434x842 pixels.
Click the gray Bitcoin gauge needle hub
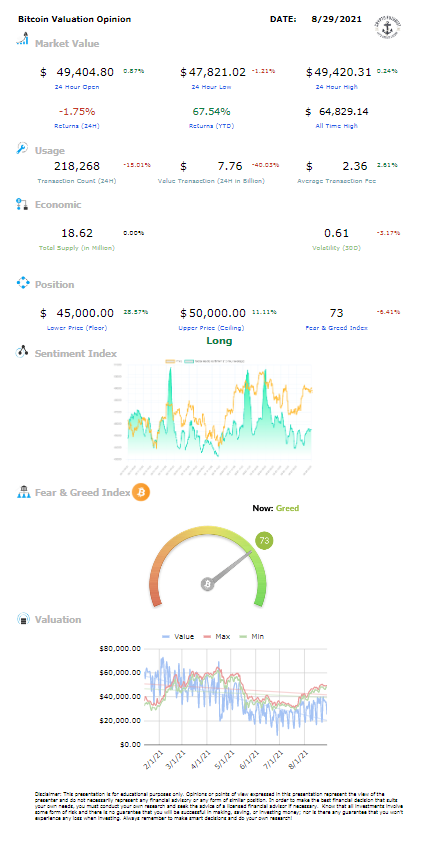pos(208,584)
